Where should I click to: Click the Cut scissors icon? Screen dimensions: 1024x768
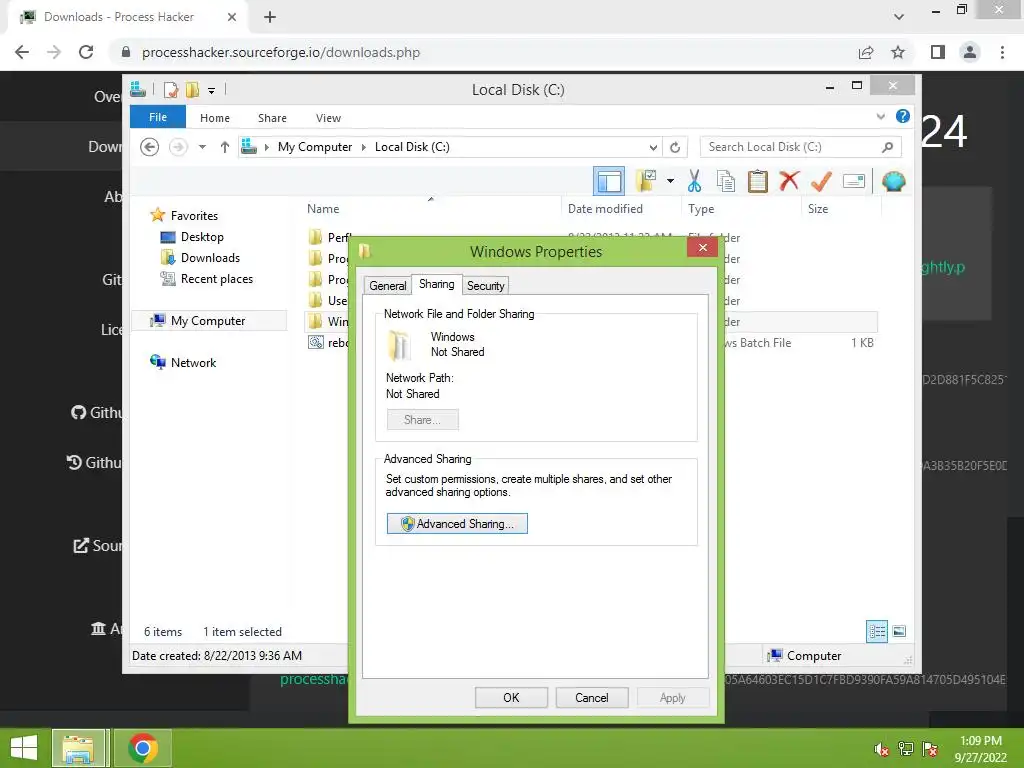point(694,181)
